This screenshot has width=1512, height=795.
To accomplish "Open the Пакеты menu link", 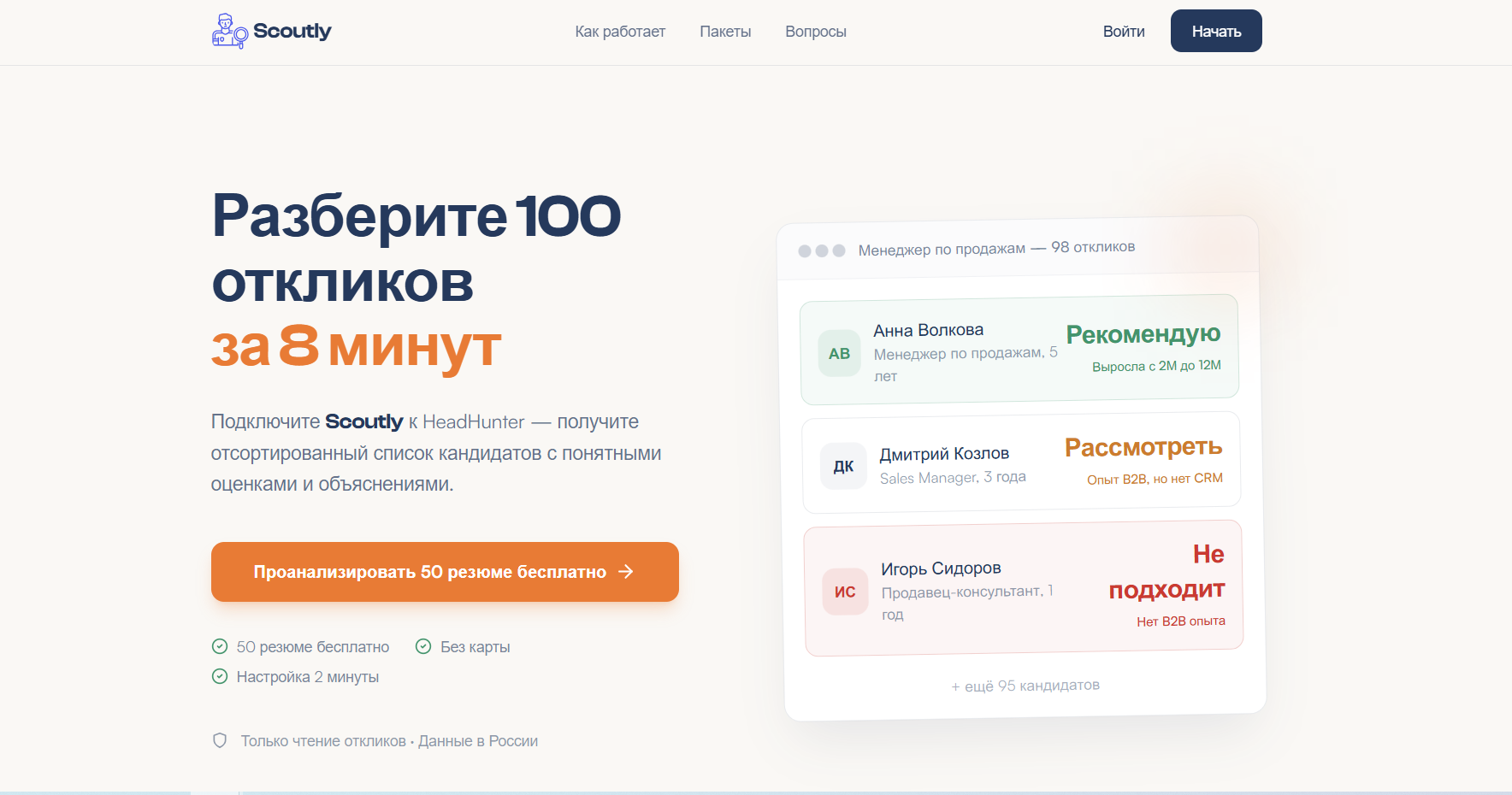I will pos(725,32).
